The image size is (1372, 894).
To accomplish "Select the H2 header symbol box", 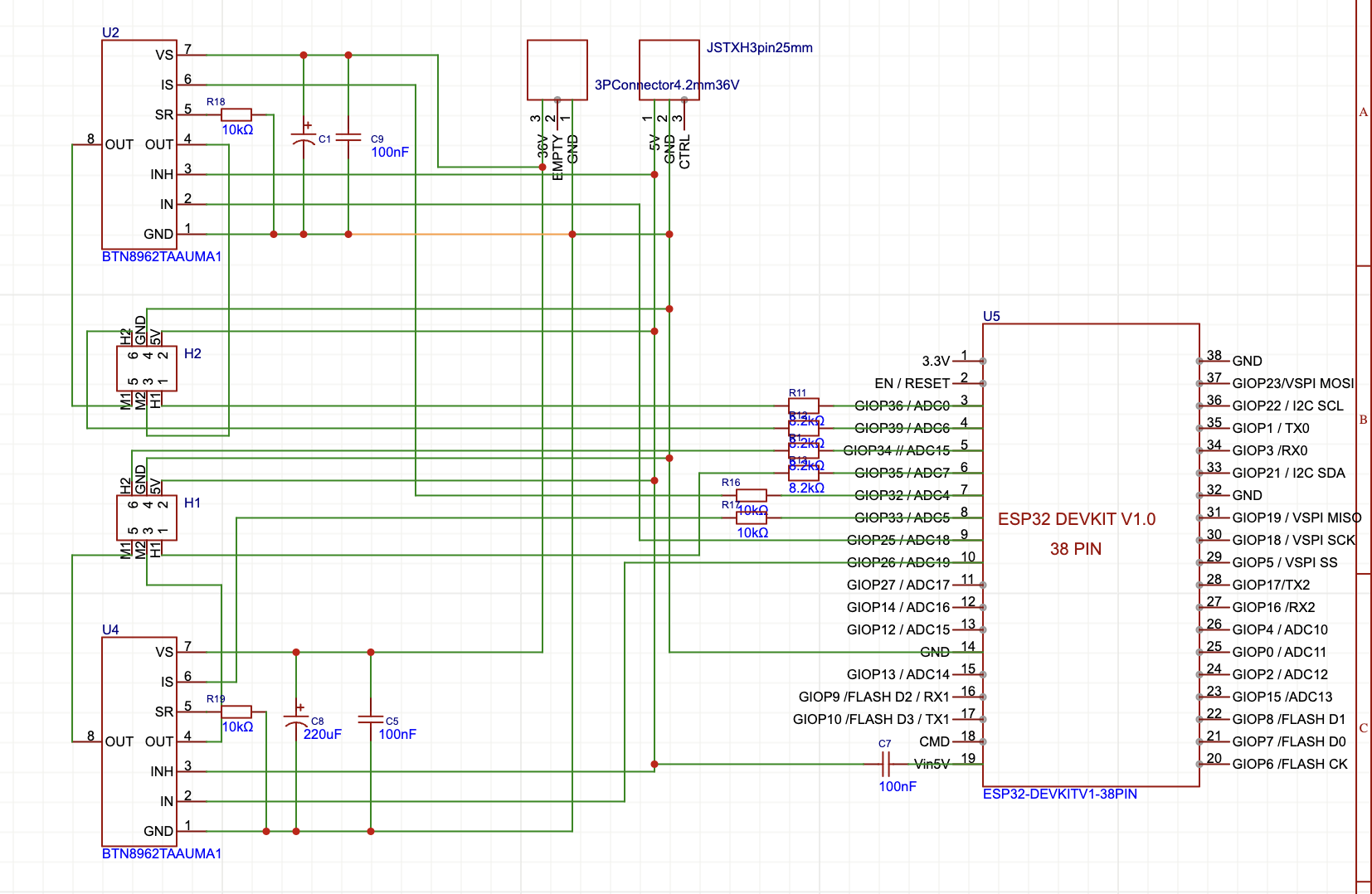I will [147, 368].
